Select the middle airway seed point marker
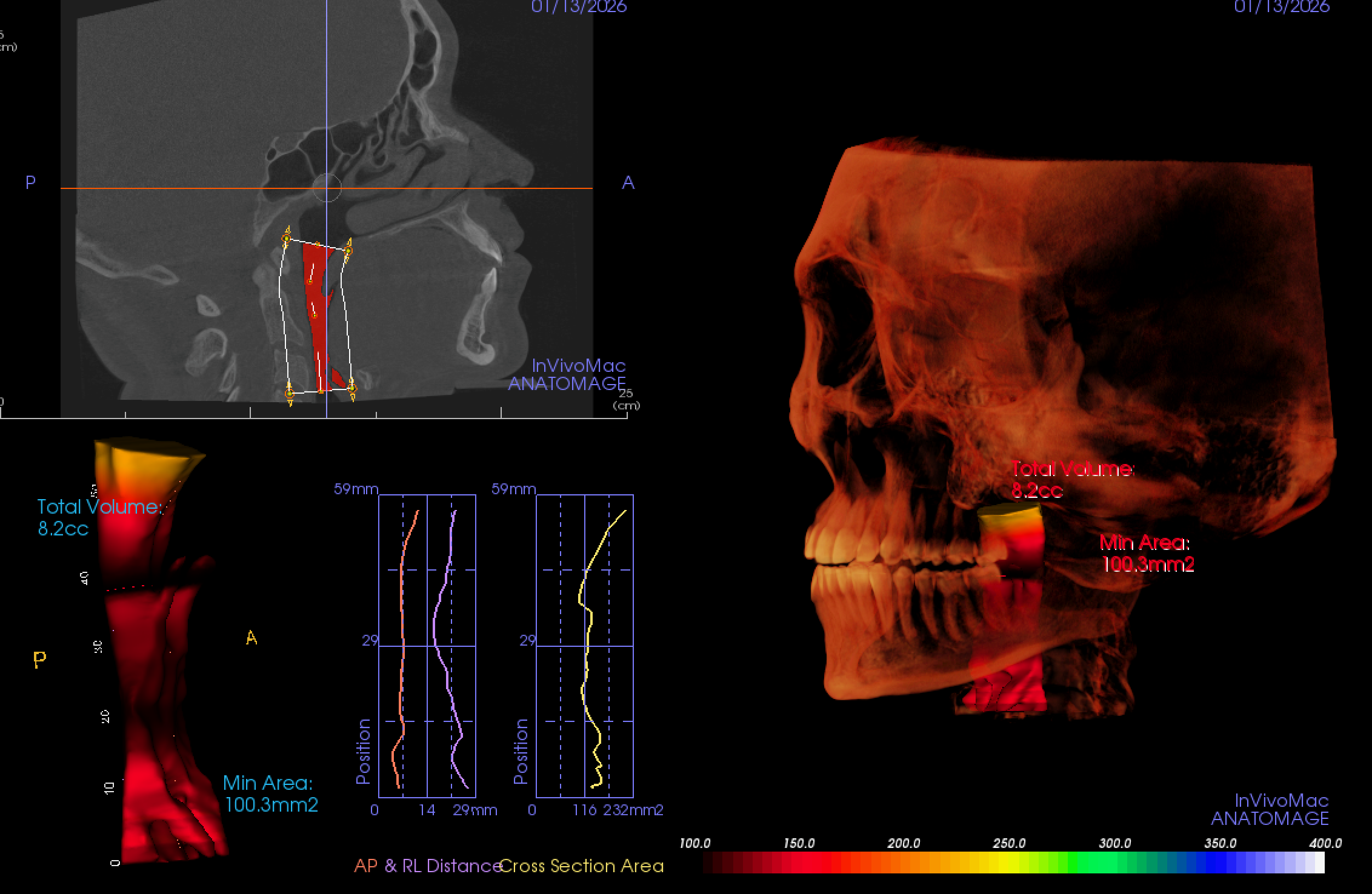This screenshot has width=1372, height=894. 314,315
